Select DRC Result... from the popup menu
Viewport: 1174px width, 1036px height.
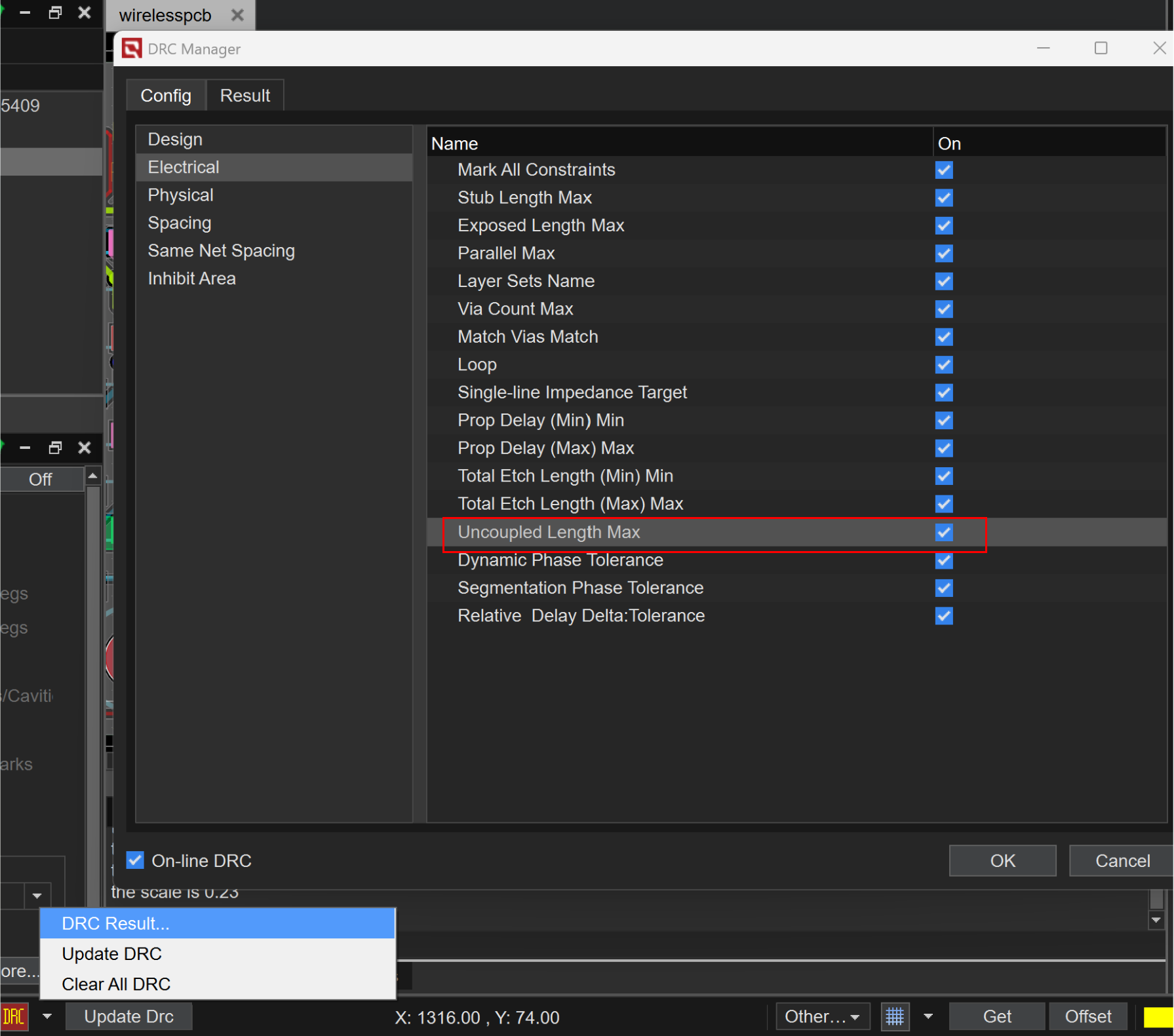coord(115,923)
